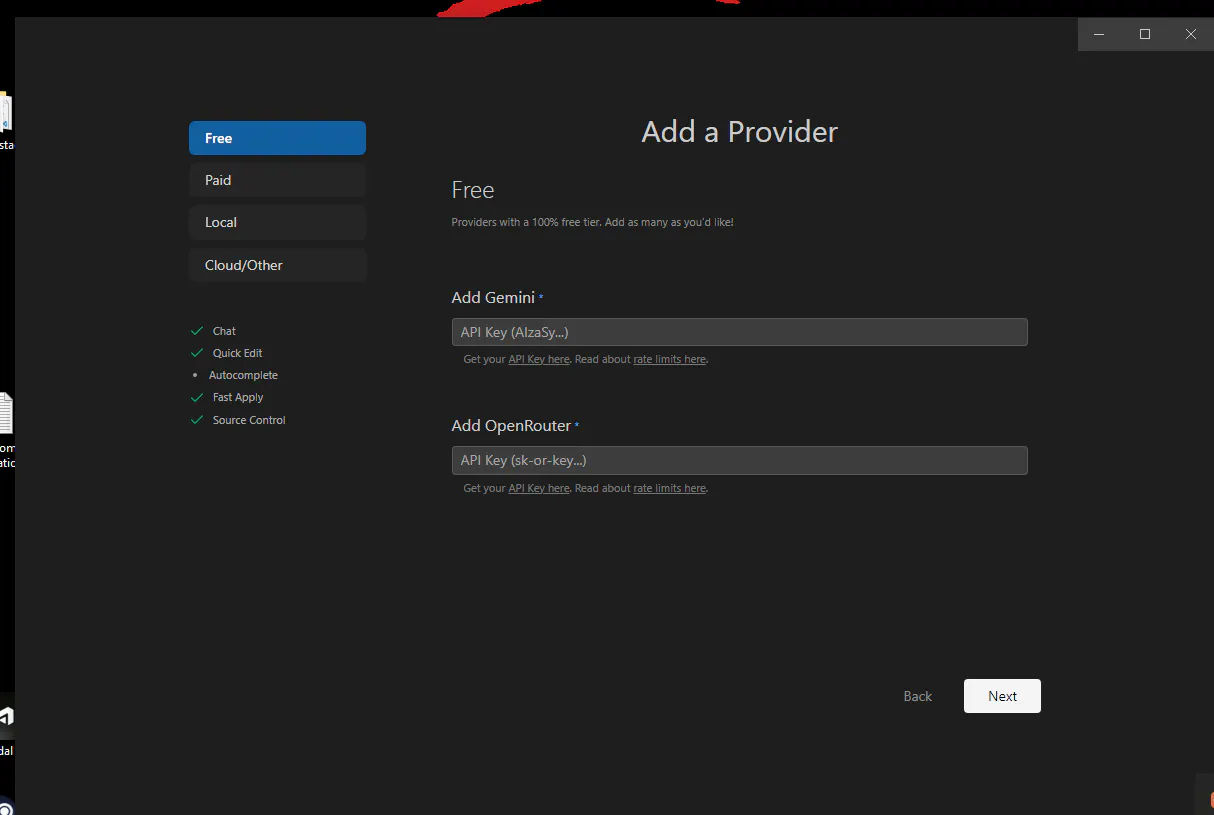Viewport: 1214px width, 815px height.
Task: Open the OpenRouter "API Key here" link
Action: click(x=539, y=488)
